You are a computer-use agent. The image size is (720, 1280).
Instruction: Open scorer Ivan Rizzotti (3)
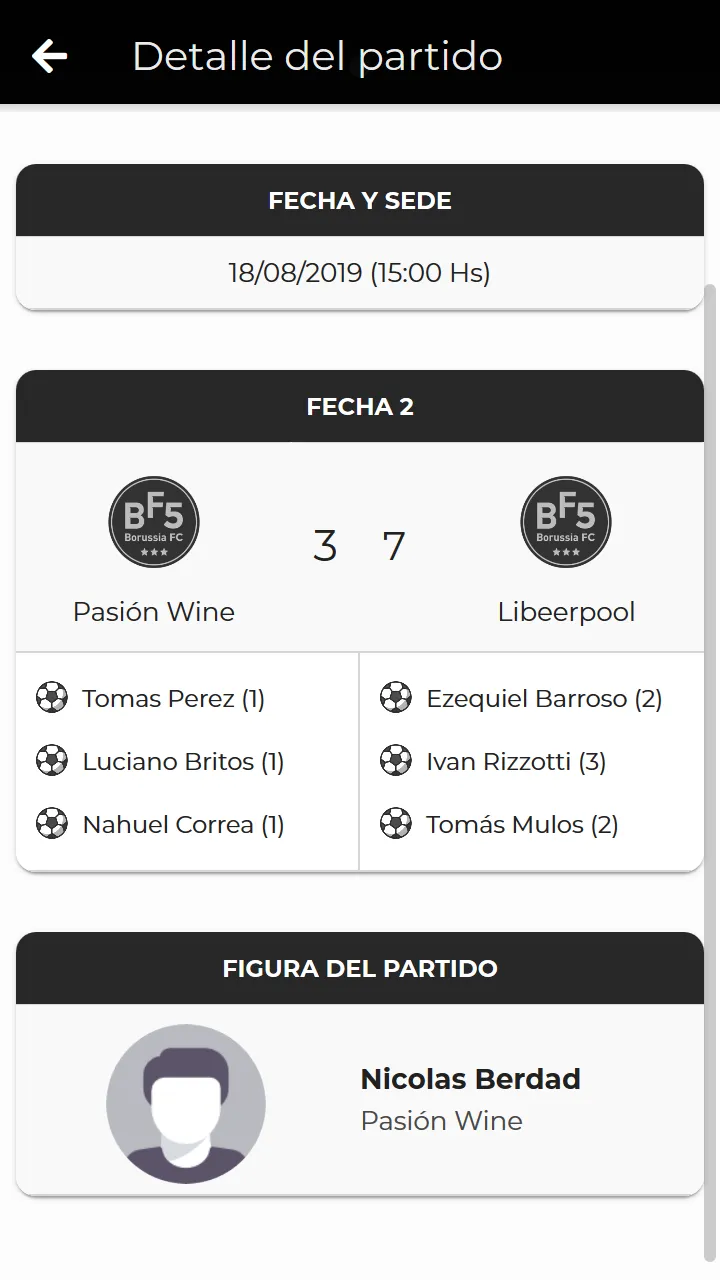coord(516,761)
